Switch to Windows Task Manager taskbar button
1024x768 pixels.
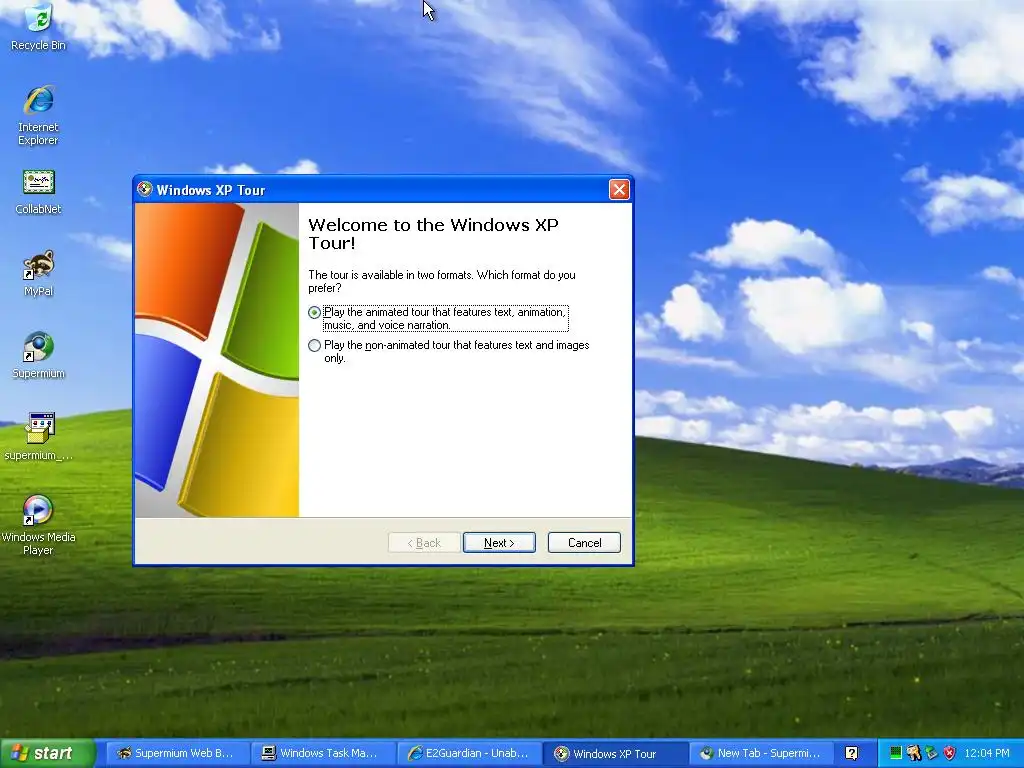[x=324, y=754]
